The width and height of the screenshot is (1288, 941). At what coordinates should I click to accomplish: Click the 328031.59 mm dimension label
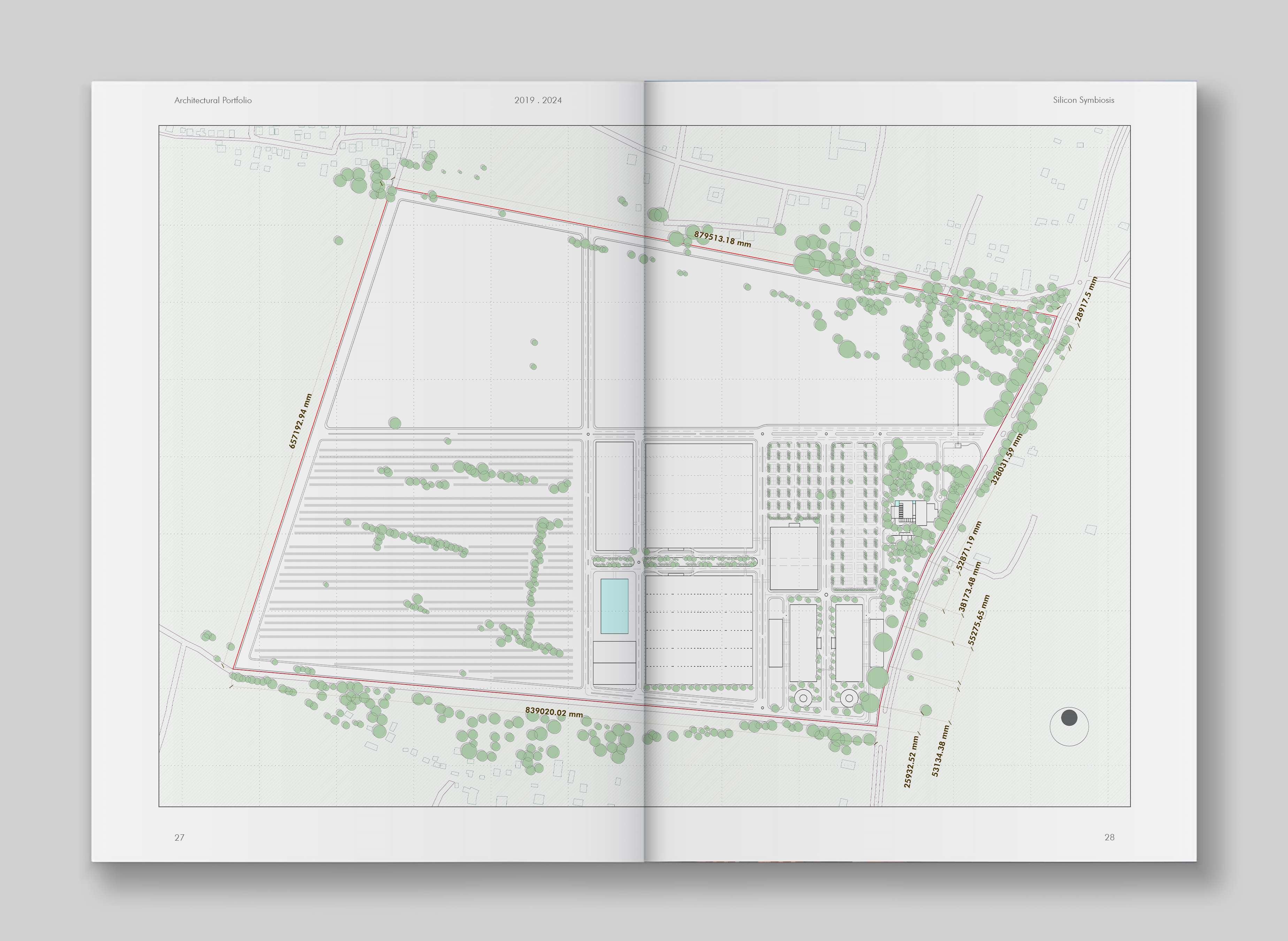[1006, 459]
